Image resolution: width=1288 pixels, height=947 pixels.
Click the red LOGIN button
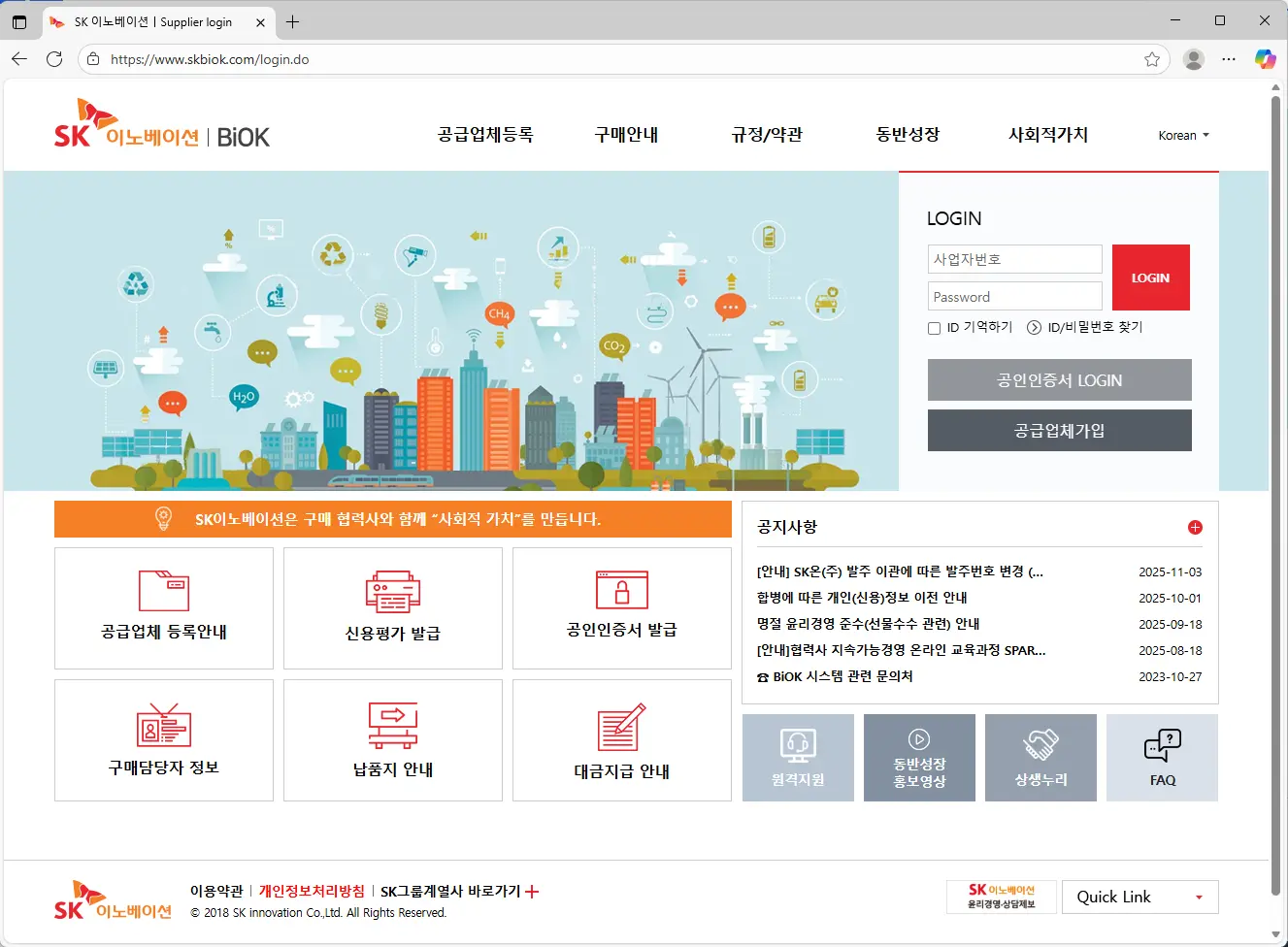tap(1150, 278)
